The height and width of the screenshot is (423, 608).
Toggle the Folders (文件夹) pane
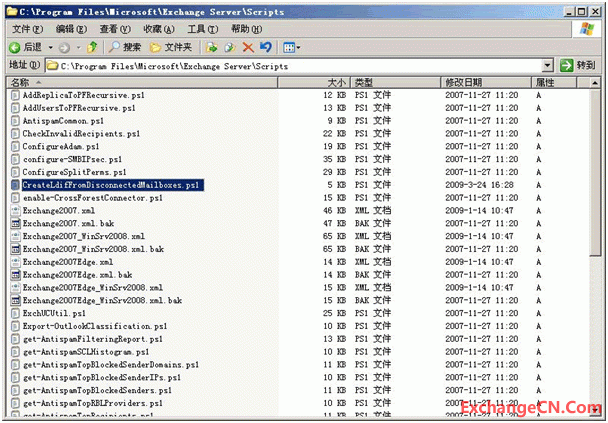[170, 47]
